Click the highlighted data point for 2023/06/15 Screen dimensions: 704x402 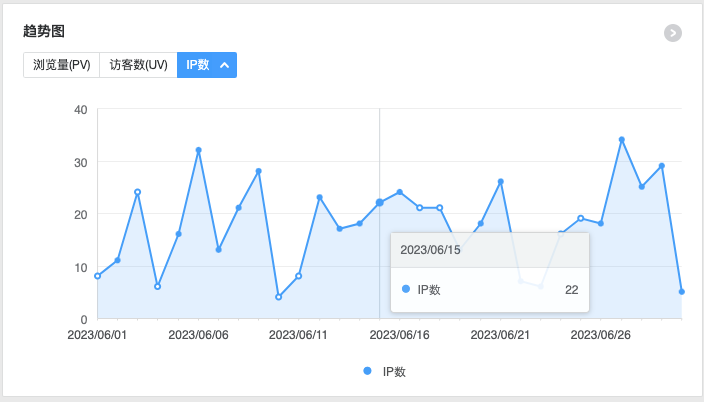tap(379, 203)
